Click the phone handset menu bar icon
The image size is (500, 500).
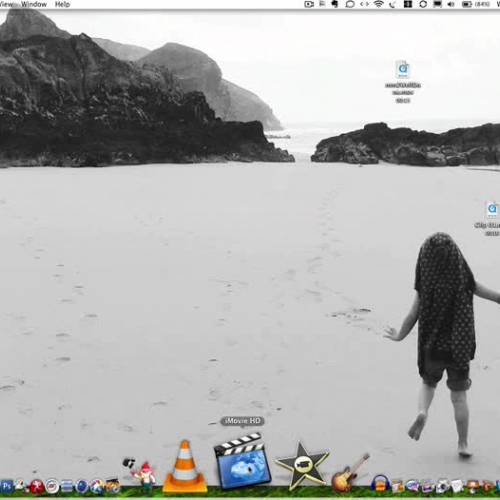tap(393, 4)
